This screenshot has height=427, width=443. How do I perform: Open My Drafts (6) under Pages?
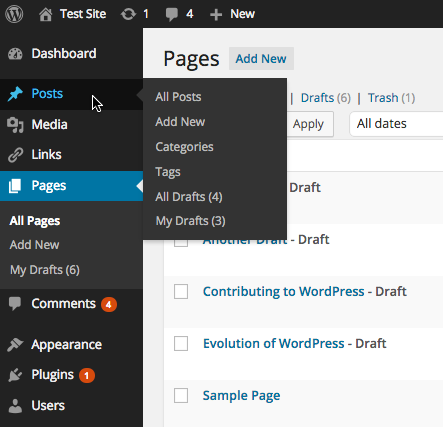[x=45, y=270]
